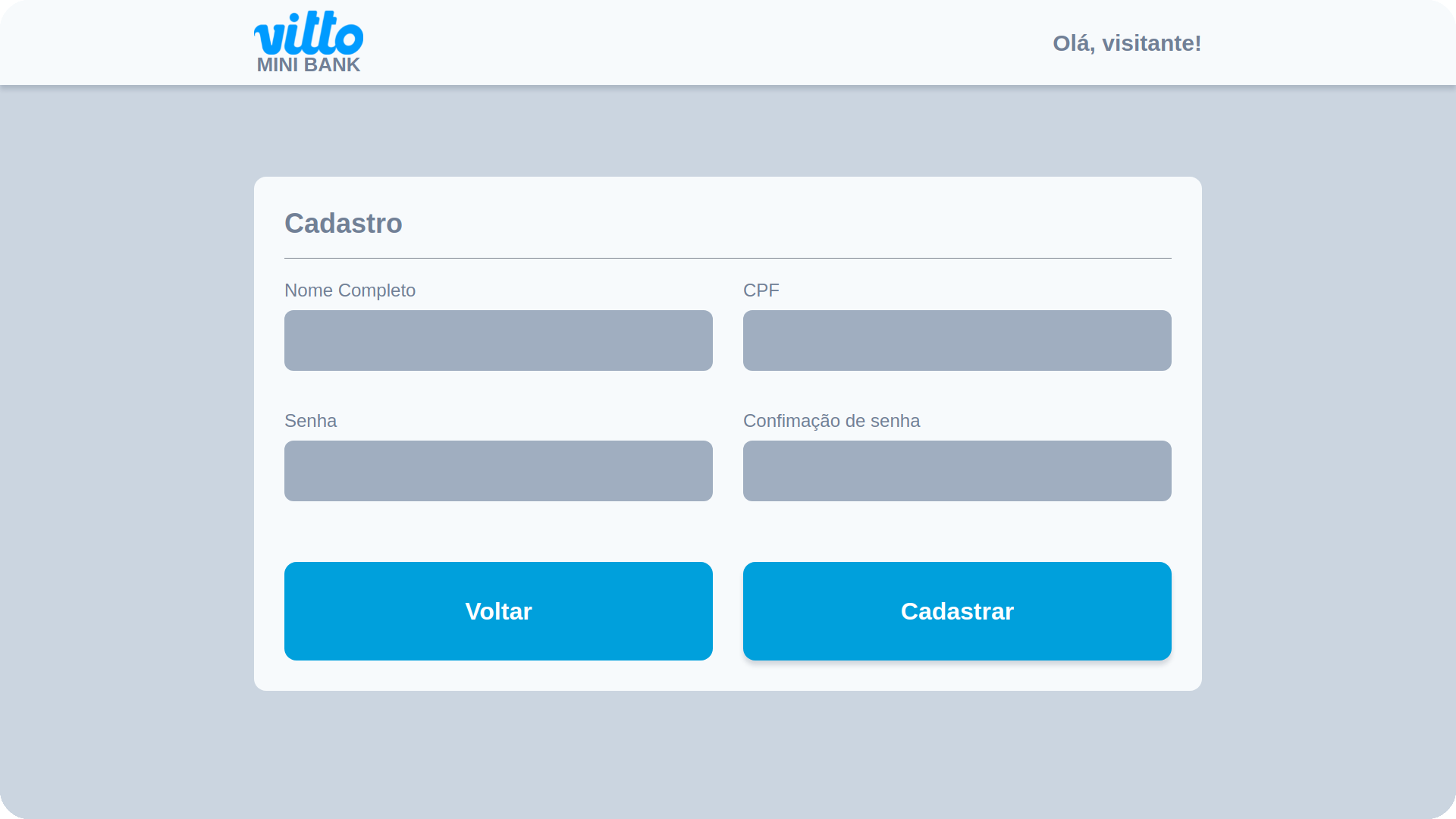The height and width of the screenshot is (819, 1456).
Task: Click the Nome Completo label
Action: (350, 290)
